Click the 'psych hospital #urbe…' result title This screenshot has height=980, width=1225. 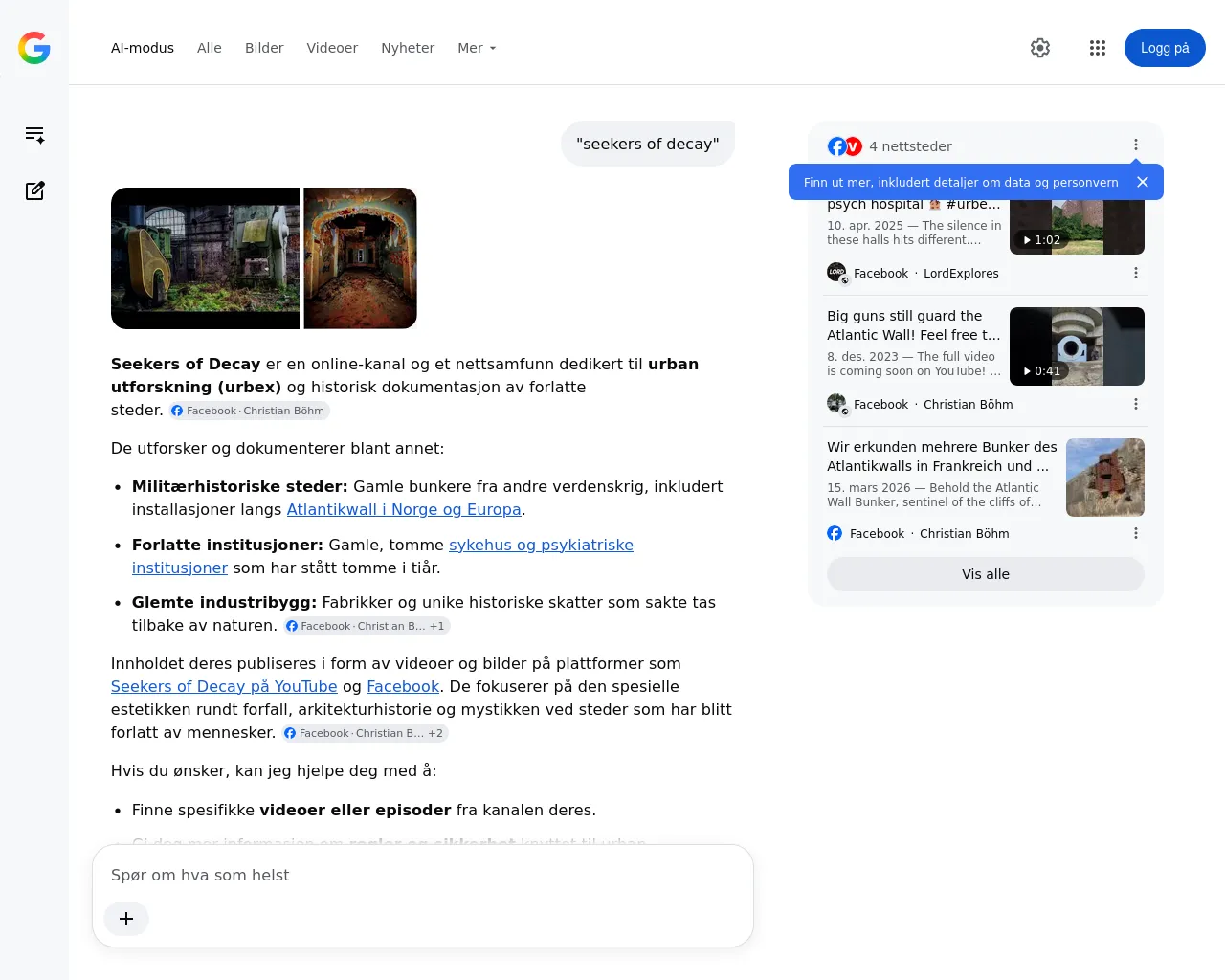[914, 205]
